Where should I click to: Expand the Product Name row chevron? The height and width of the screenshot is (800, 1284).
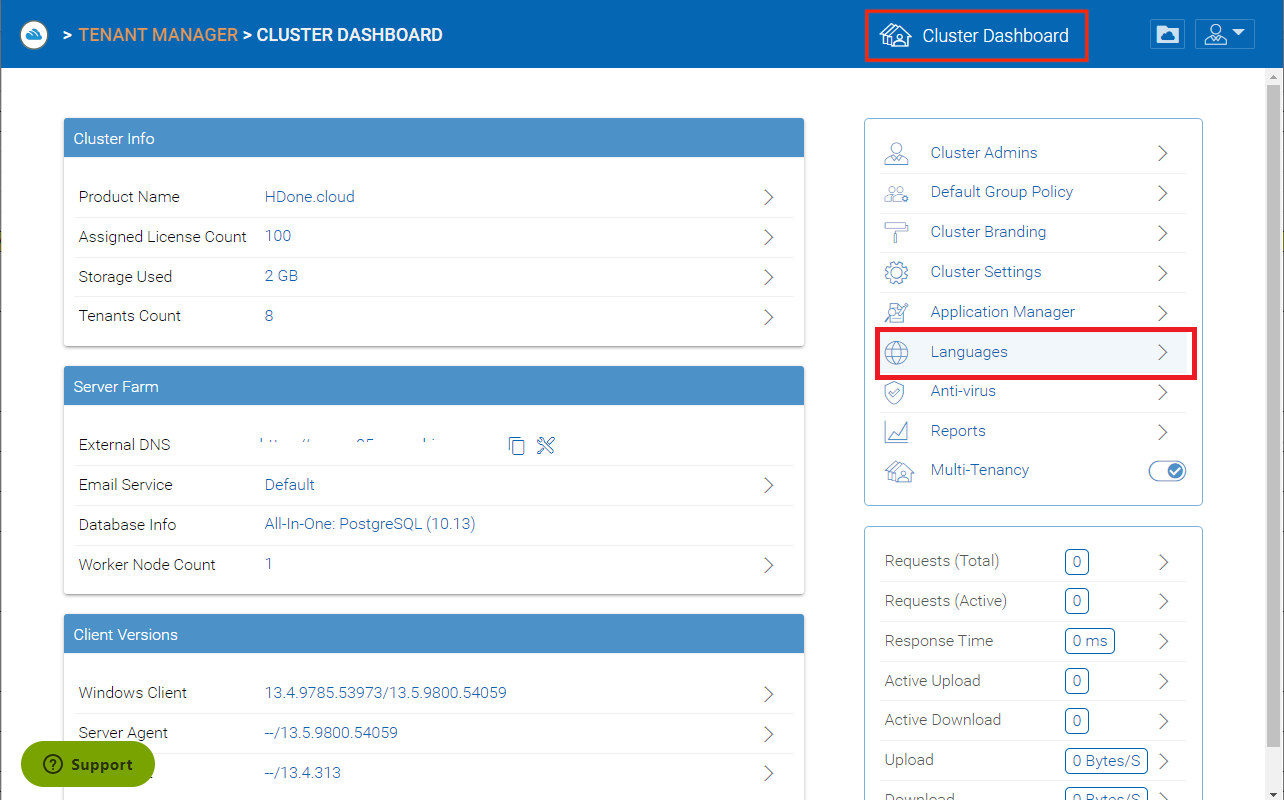769,197
